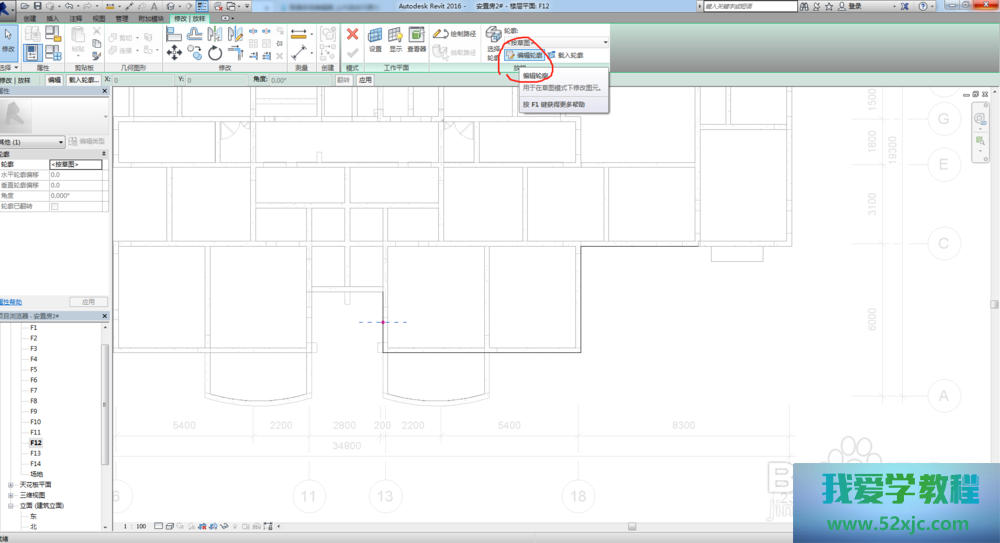Click the Sketch Path (绘制路径) tool
Viewport: 1000px width, 543px height.
(x=454, y=34)
